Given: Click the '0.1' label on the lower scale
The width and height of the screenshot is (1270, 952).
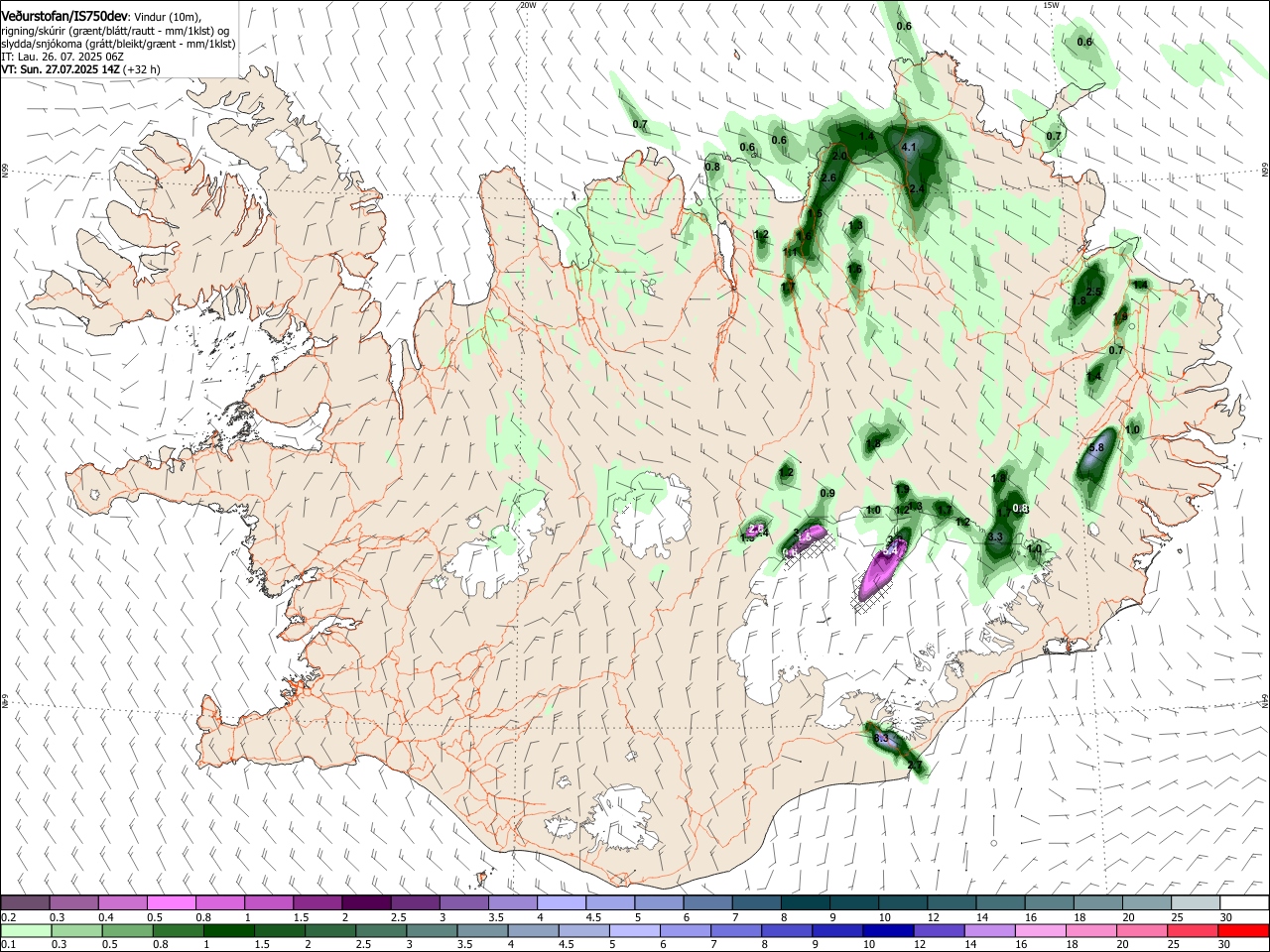Looking at the screenshot, I should [7, 945].
